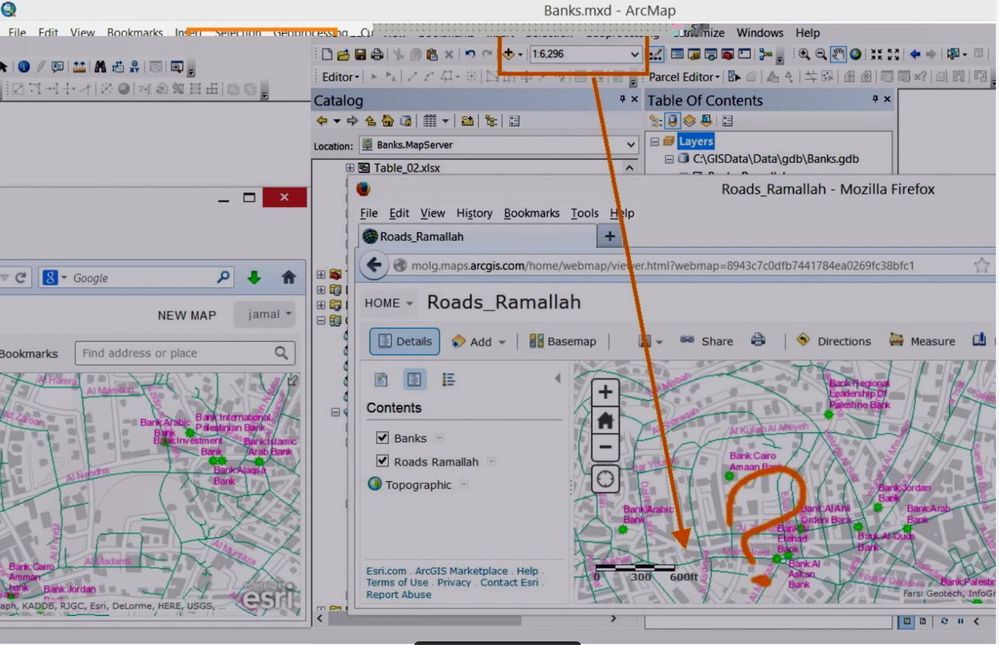Click the Go To XY icon
The height and width of the screenshot is (645, 999).
coord(134,66)
